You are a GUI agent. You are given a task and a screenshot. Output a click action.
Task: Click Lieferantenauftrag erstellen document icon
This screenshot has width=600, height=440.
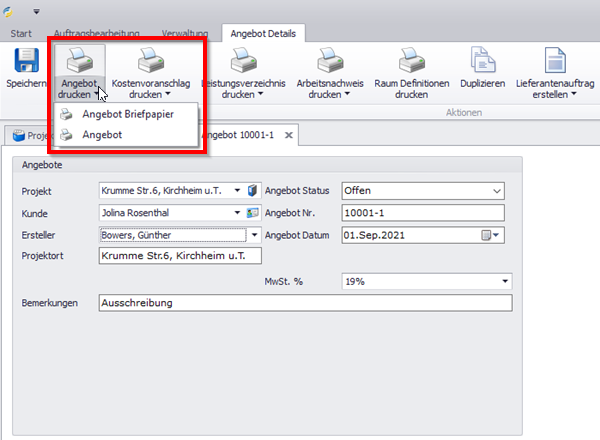[555, 60]
